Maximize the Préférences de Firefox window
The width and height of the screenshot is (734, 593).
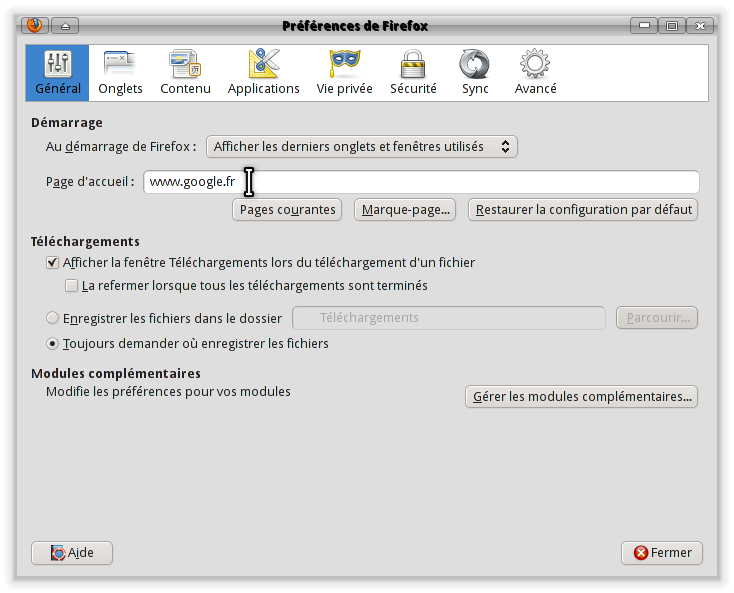[672, 25]
